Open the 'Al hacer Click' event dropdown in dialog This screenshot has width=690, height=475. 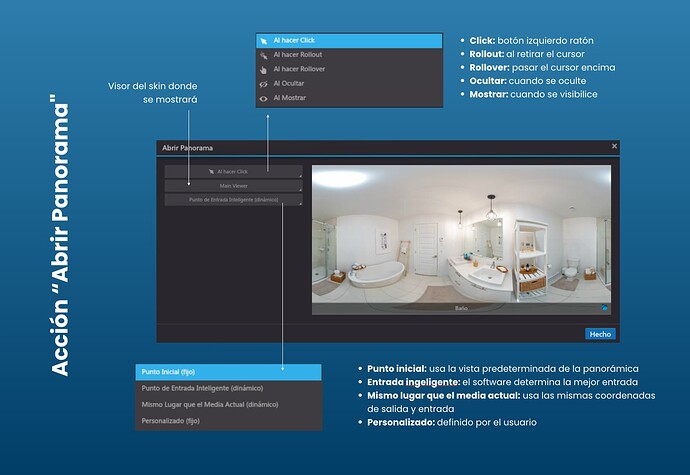[234, 172]
